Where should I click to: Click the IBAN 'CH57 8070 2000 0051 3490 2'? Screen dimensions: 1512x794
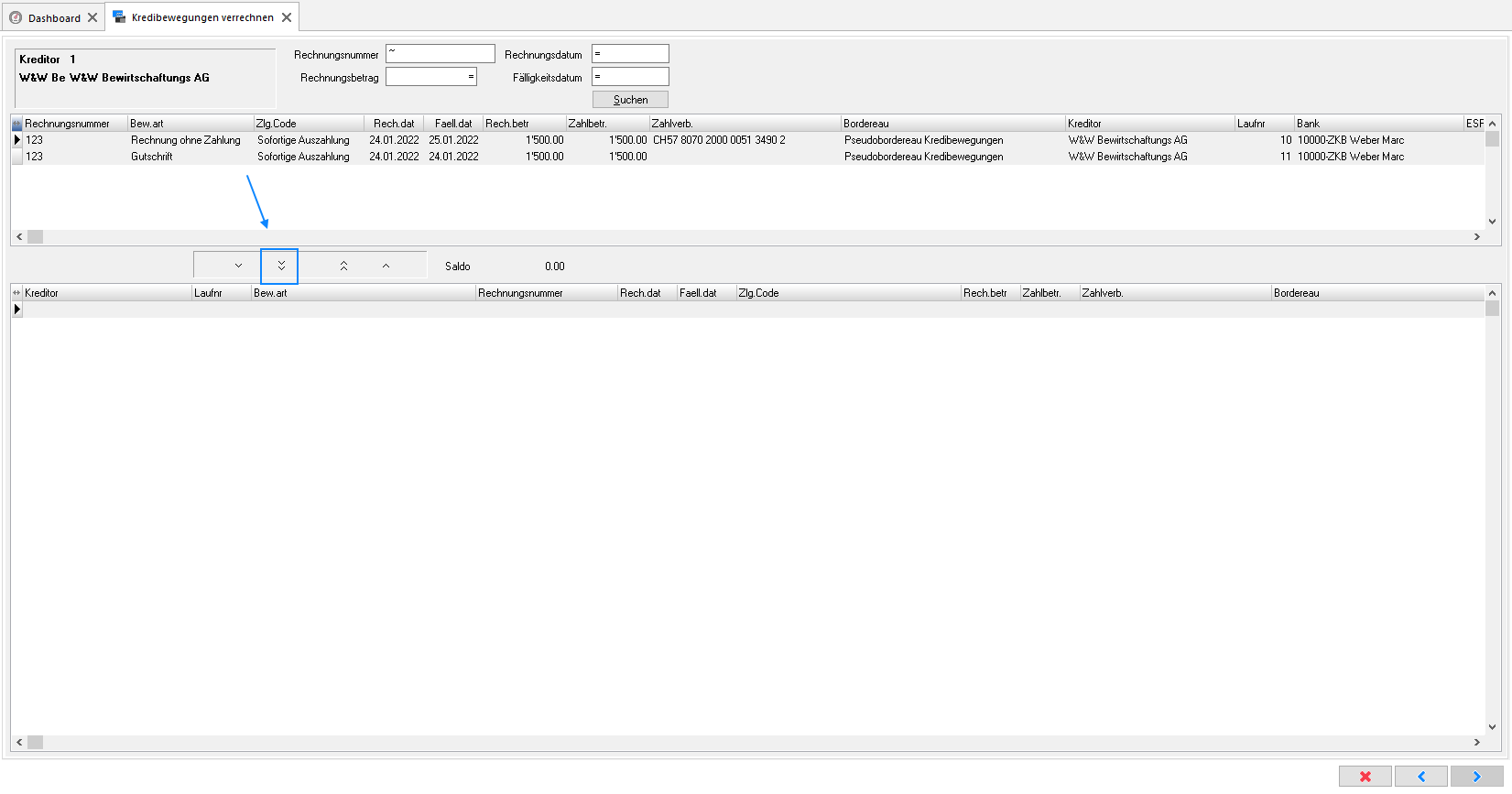click(x=719, y=140)
